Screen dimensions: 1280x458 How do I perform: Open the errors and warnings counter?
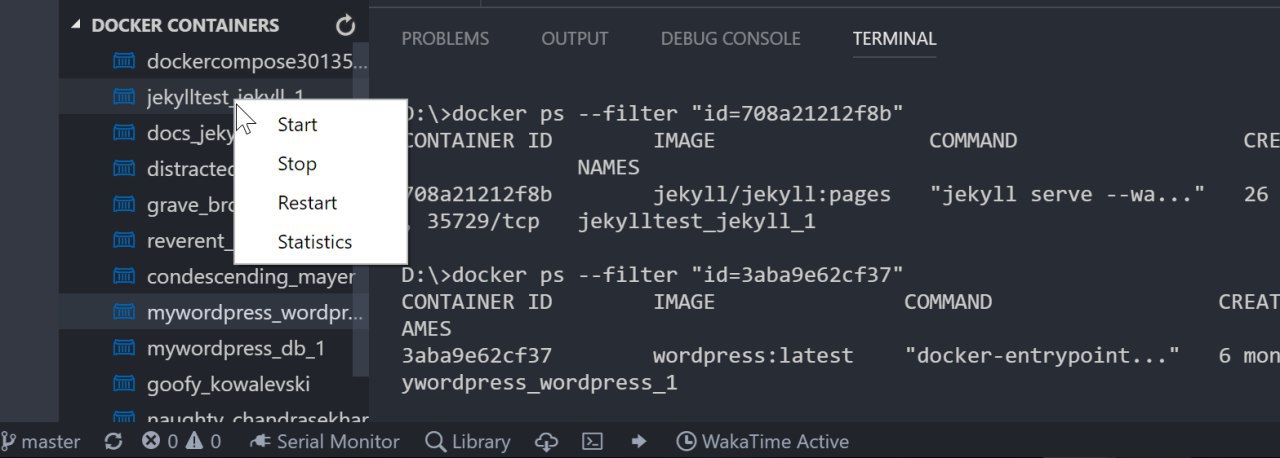click(x=181, y=441)
